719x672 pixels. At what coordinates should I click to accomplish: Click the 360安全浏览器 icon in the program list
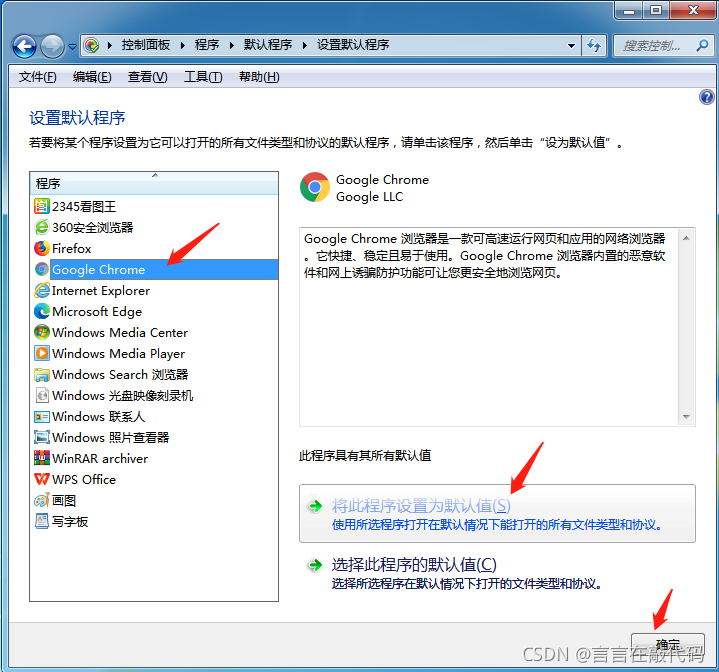click(x=42, y=227)
